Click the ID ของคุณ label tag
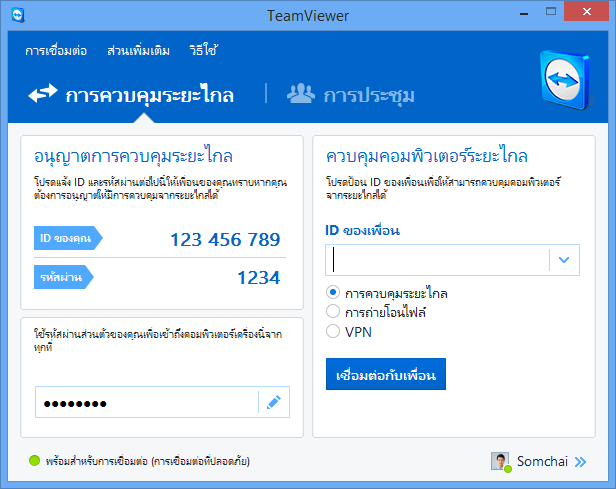 [68, 238]
